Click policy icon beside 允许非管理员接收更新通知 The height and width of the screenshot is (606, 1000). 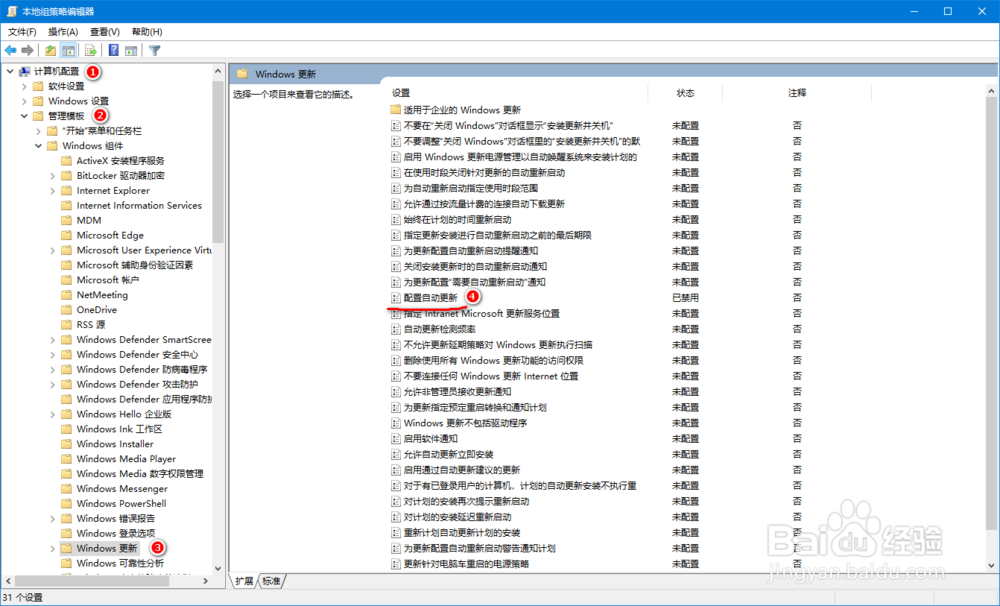coord(395,392)
